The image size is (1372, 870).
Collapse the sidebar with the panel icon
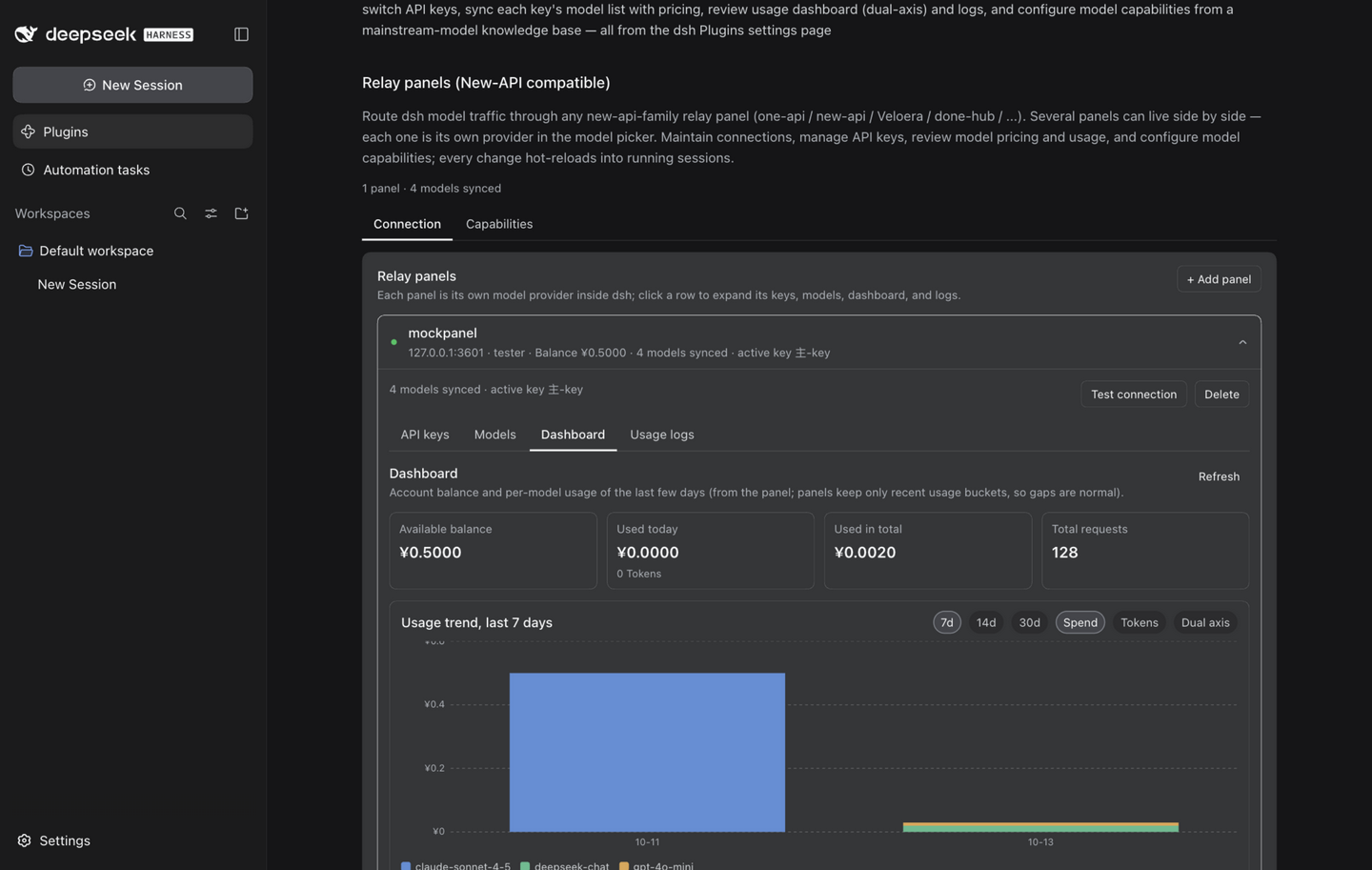point(241,34)
